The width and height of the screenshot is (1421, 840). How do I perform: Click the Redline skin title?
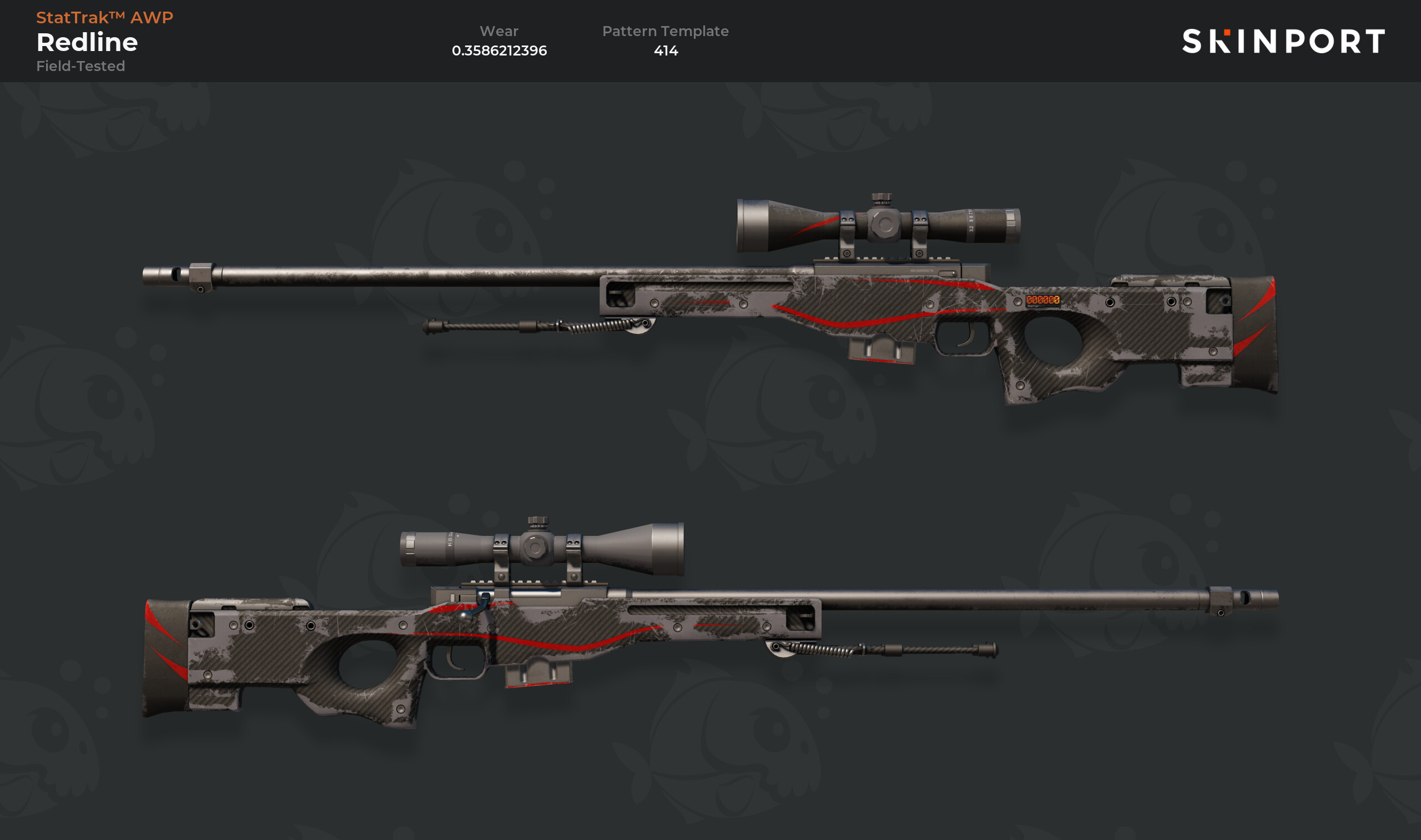(x=87, y=42)
